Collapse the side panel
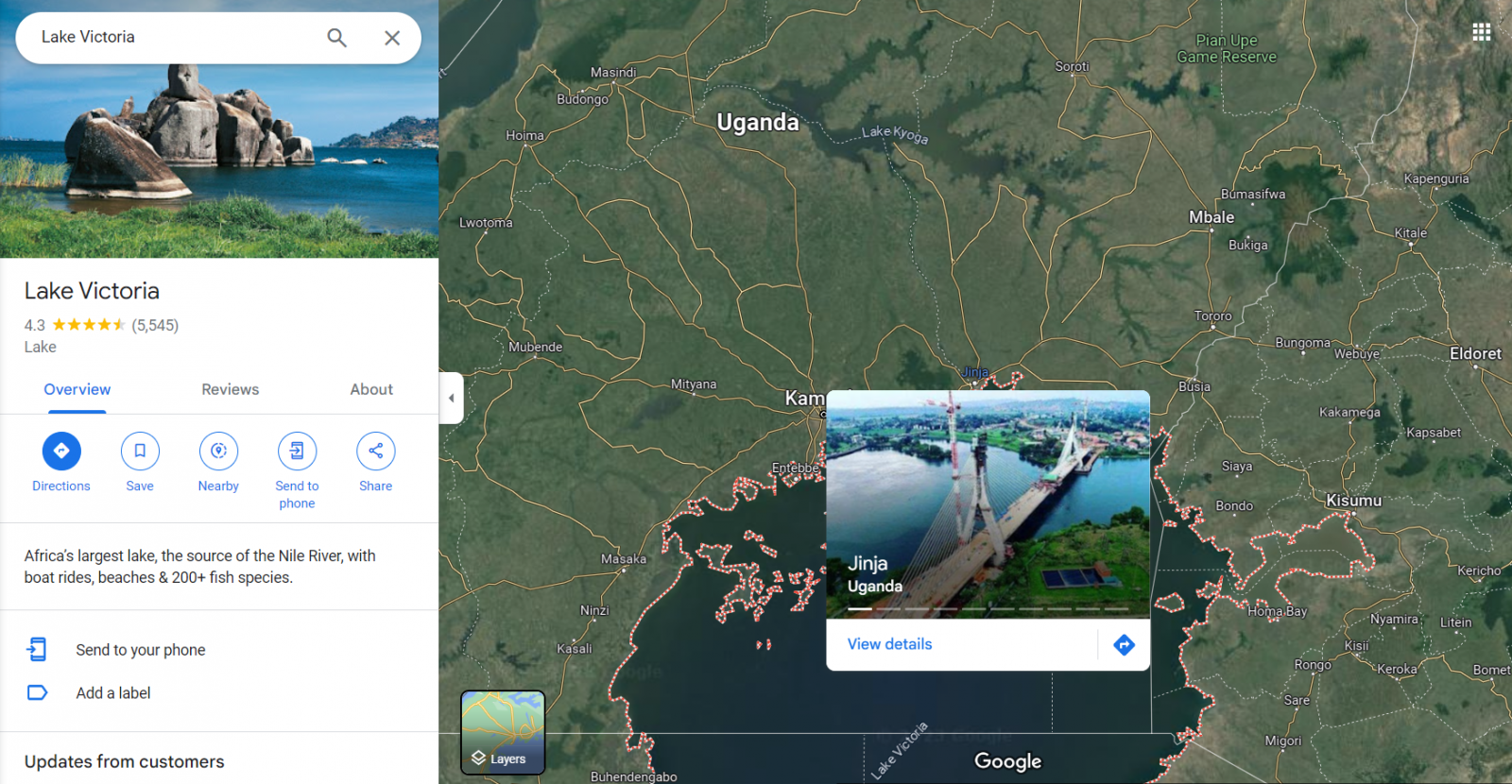 click(x=451, y=398)
